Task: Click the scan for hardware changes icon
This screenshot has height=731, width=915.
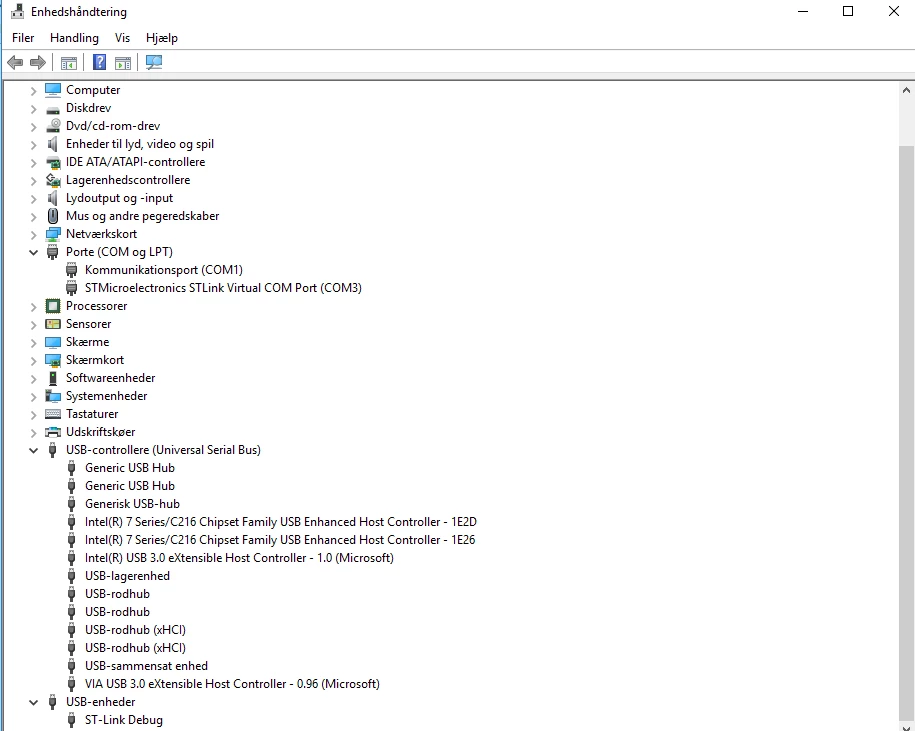Action: (154, 62)
